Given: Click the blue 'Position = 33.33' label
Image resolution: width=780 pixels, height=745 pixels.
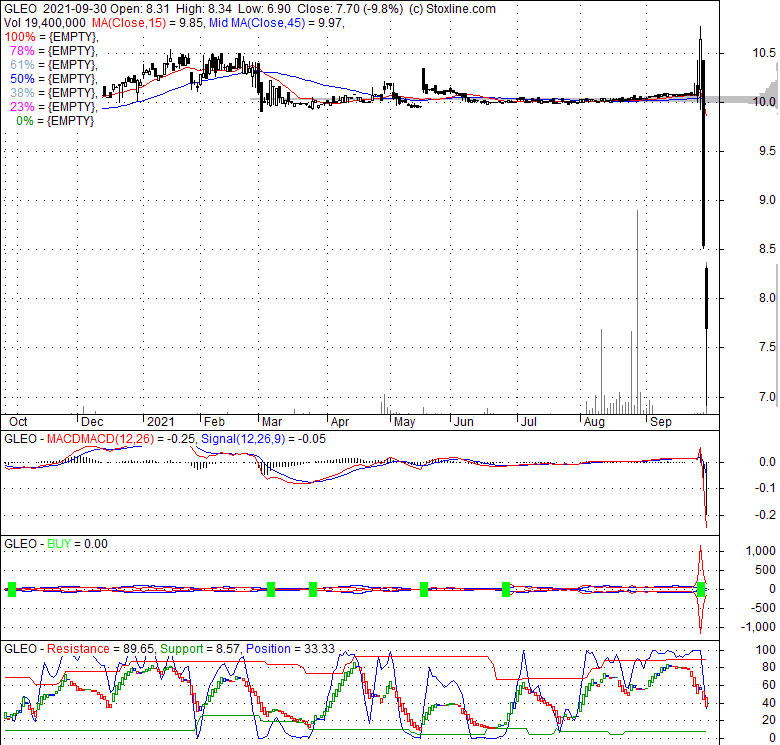Looking at the screenshot, I should click(291, 649).
